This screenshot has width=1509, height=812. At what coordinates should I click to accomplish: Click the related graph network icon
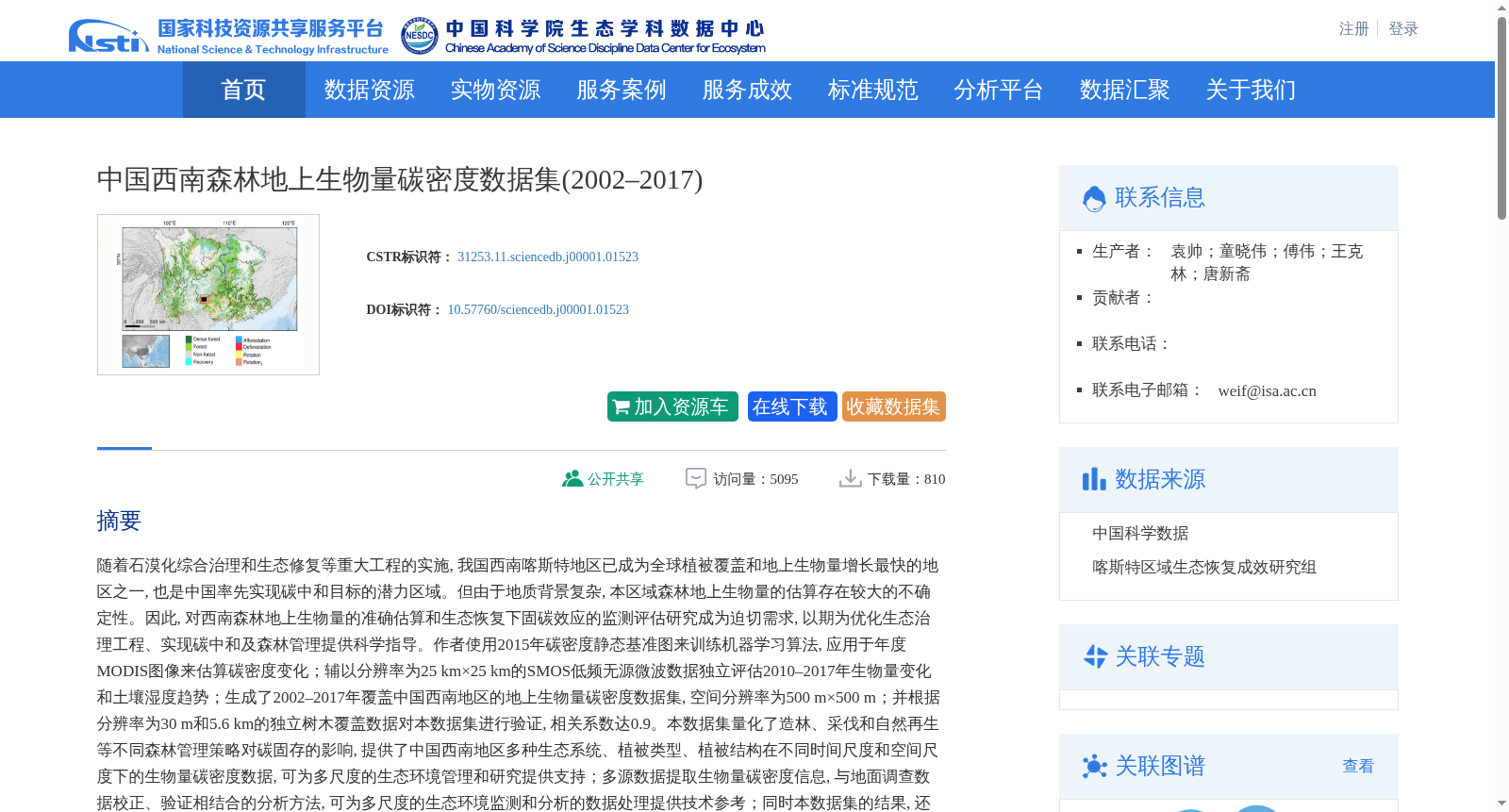tap(1095, 766)
